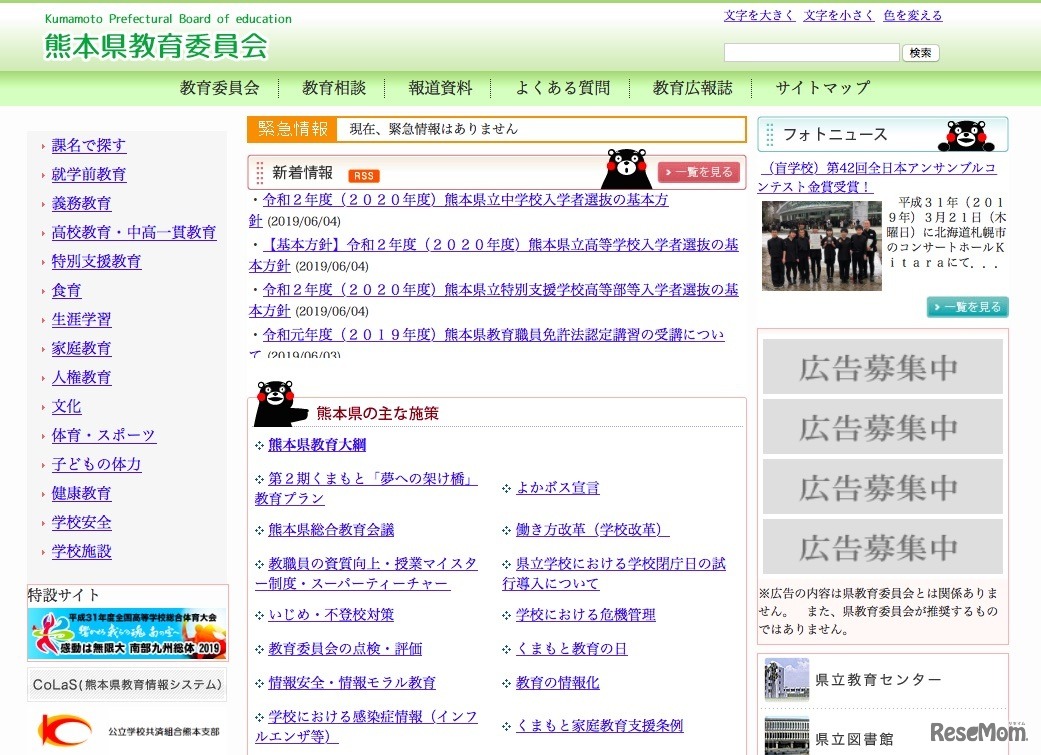Open いじめ・不登校対策 page
Screen dimensions: 1041x755
(328, 614)
